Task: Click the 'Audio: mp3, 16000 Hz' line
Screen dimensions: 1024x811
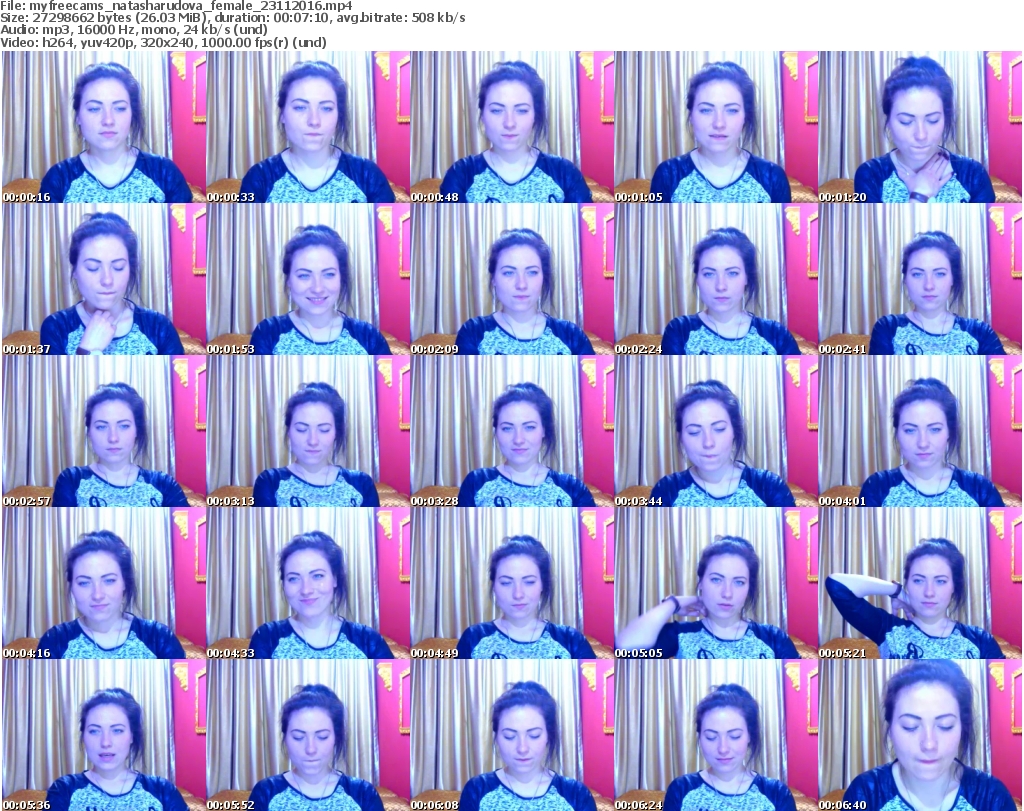Action: pos(134,30)
